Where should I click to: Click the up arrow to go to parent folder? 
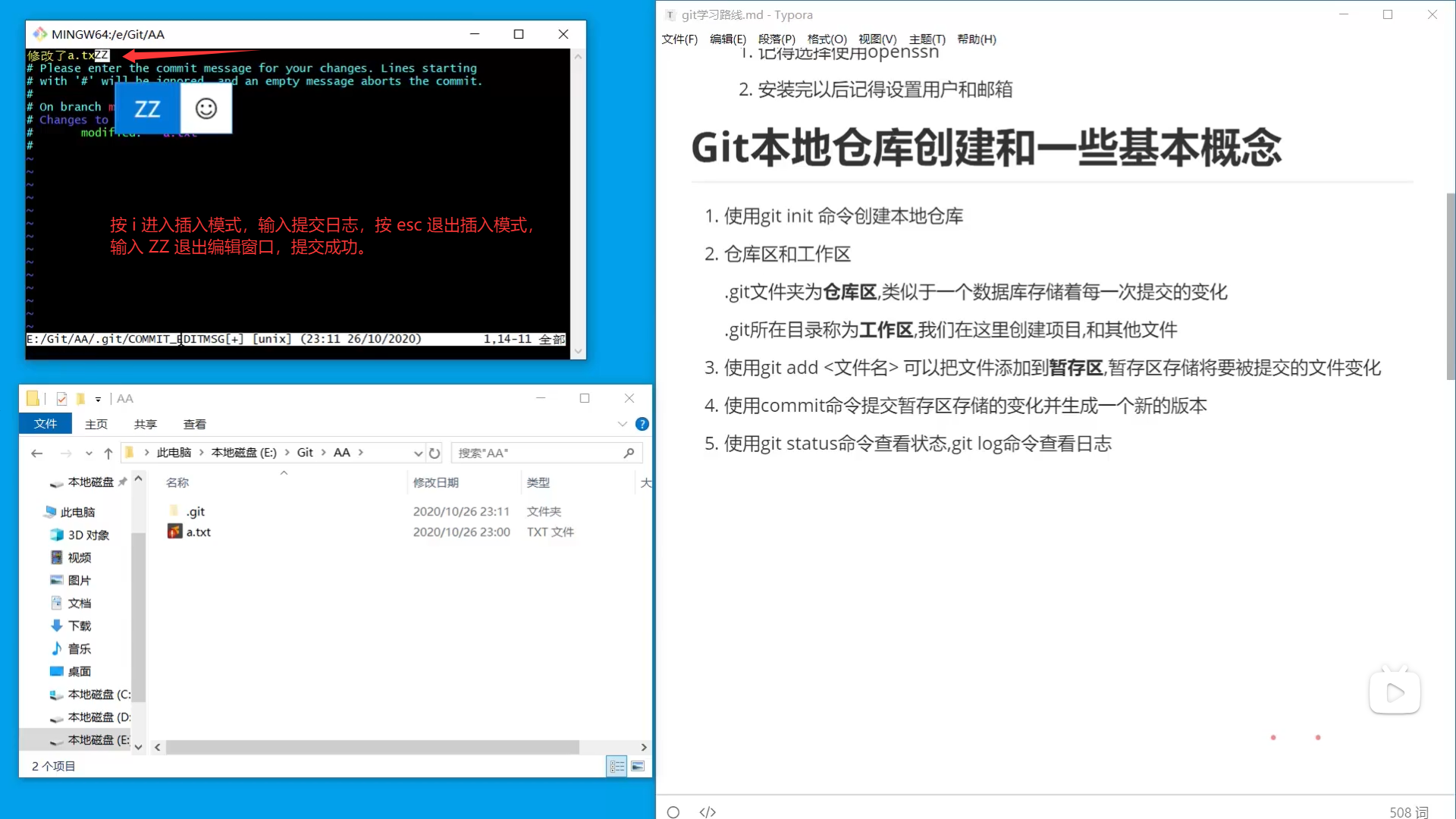point(108,452)
